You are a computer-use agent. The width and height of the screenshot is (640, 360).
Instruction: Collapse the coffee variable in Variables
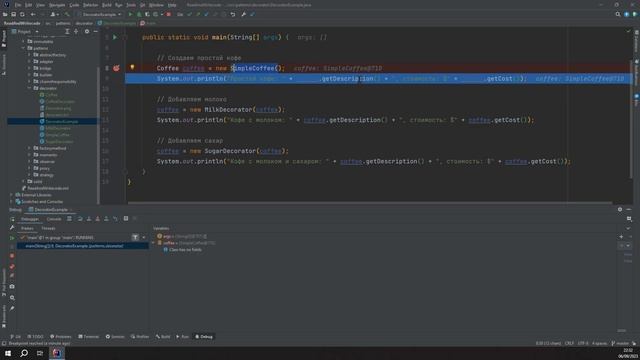[154, 243]
